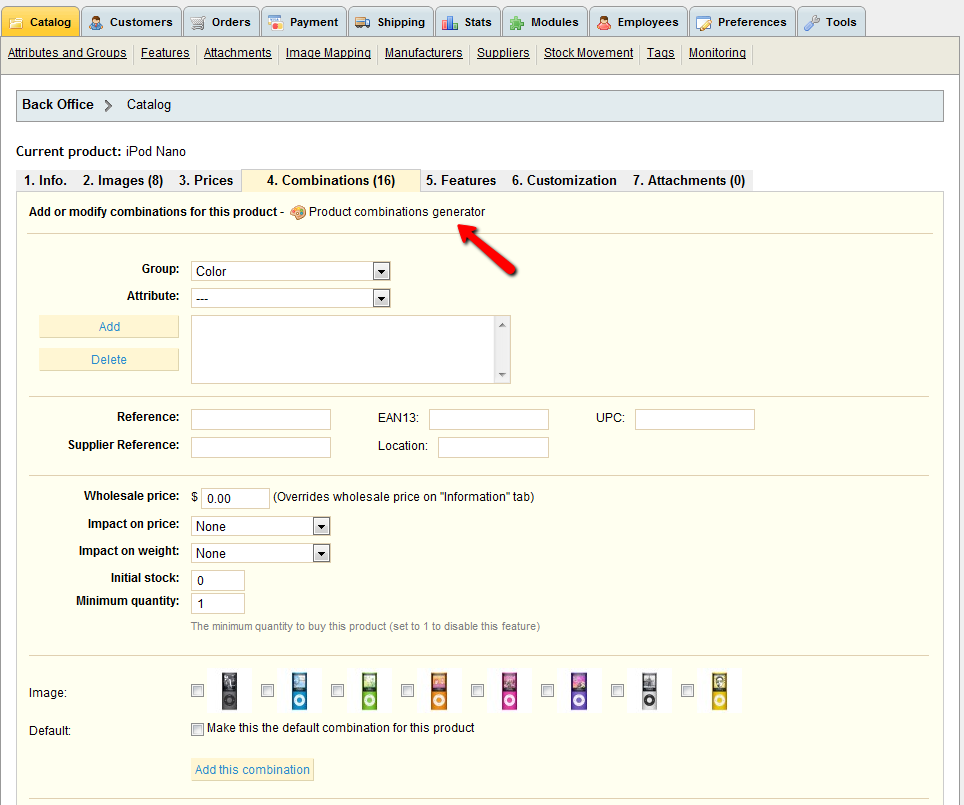Screen dimensions: 964x805
Task: Click the green iPod image thumbnail
Action: point(369,691)
